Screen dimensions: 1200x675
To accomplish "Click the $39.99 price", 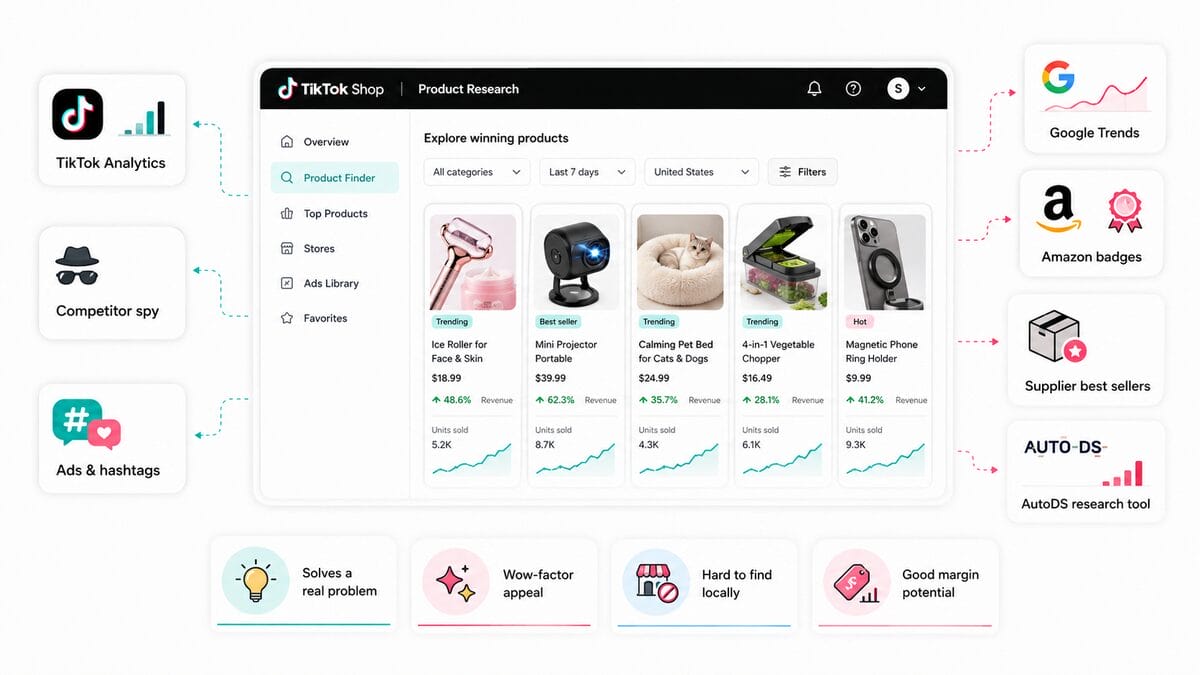I will (x=550, y=378).
